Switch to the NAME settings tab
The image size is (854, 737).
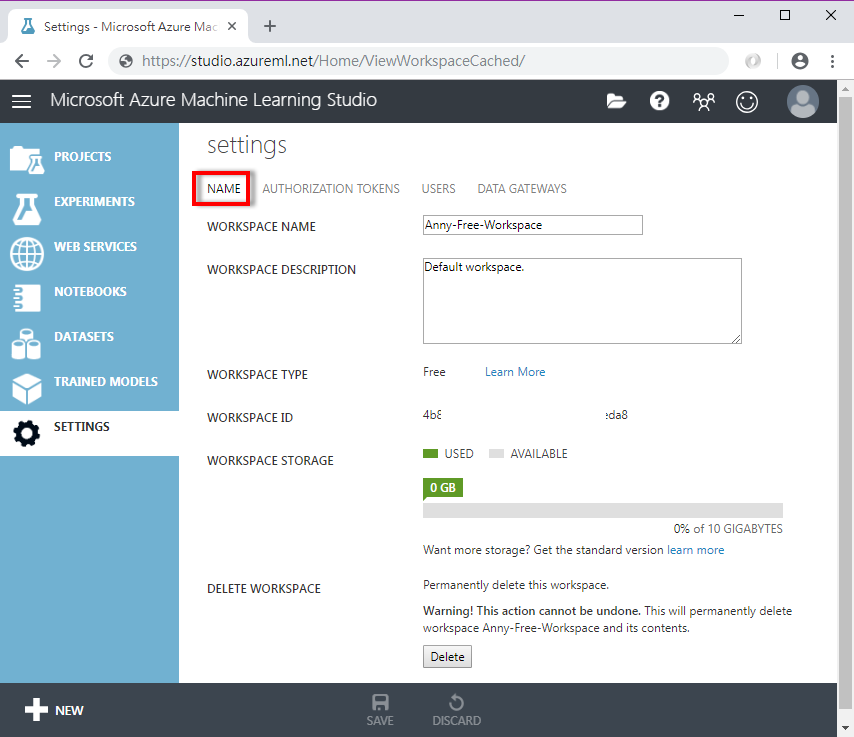[x=223, y=188]
